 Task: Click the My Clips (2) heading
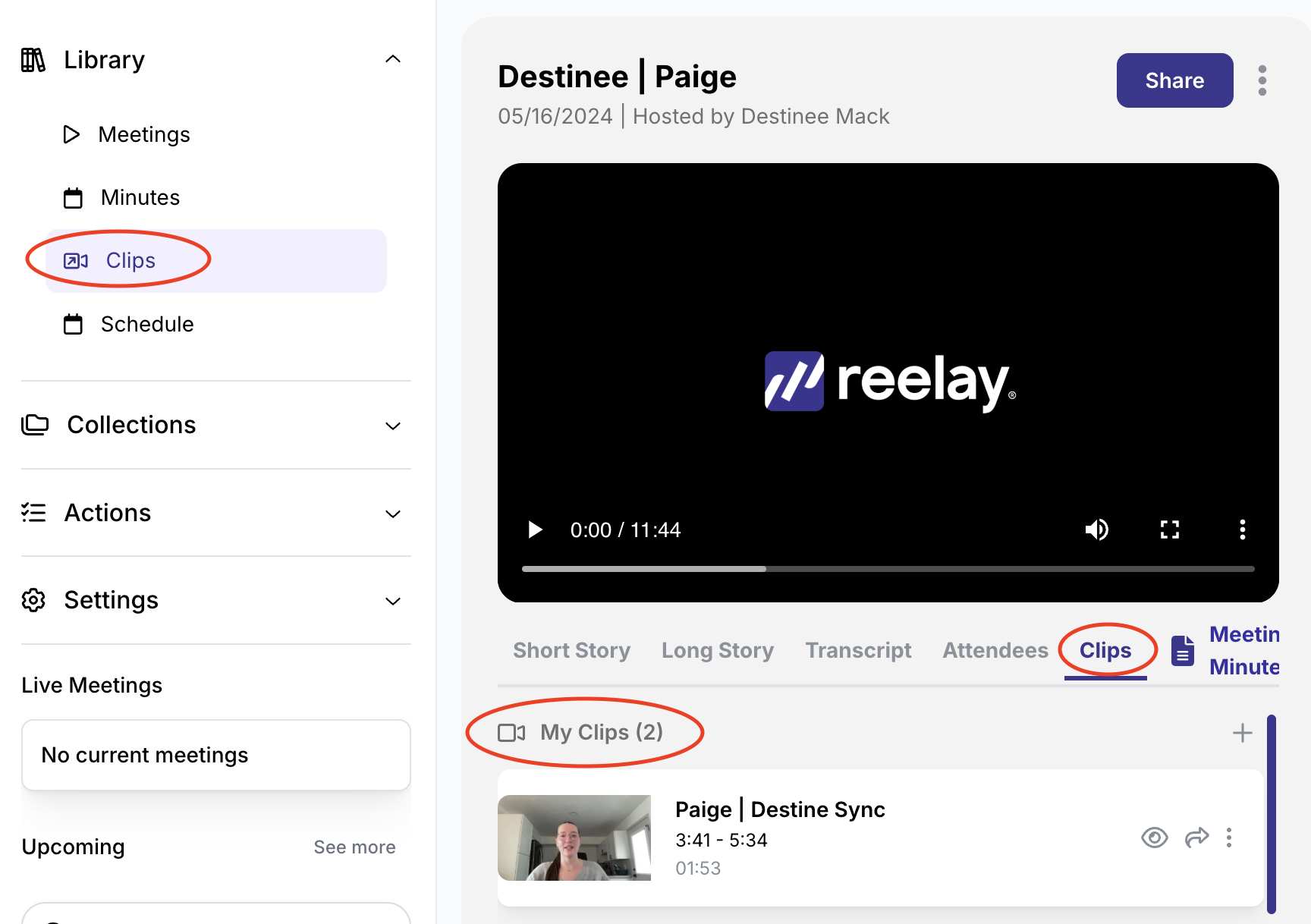click(602, 732)
